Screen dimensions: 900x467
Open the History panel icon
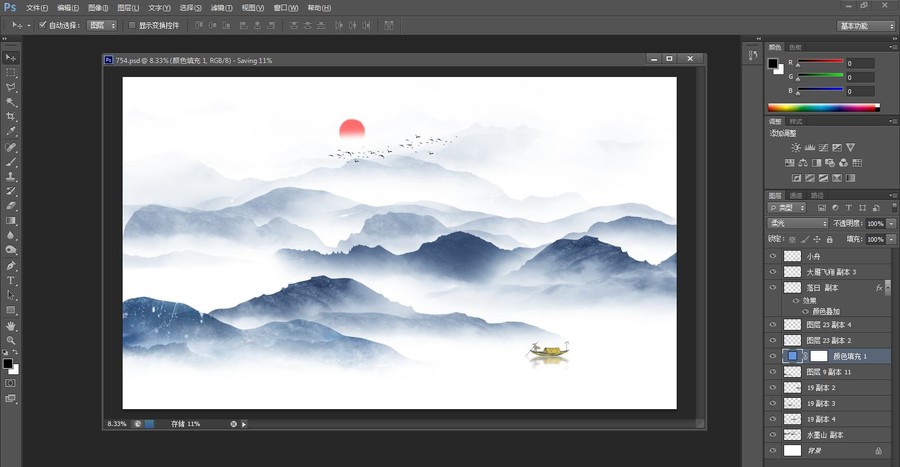tap(753, 55)
